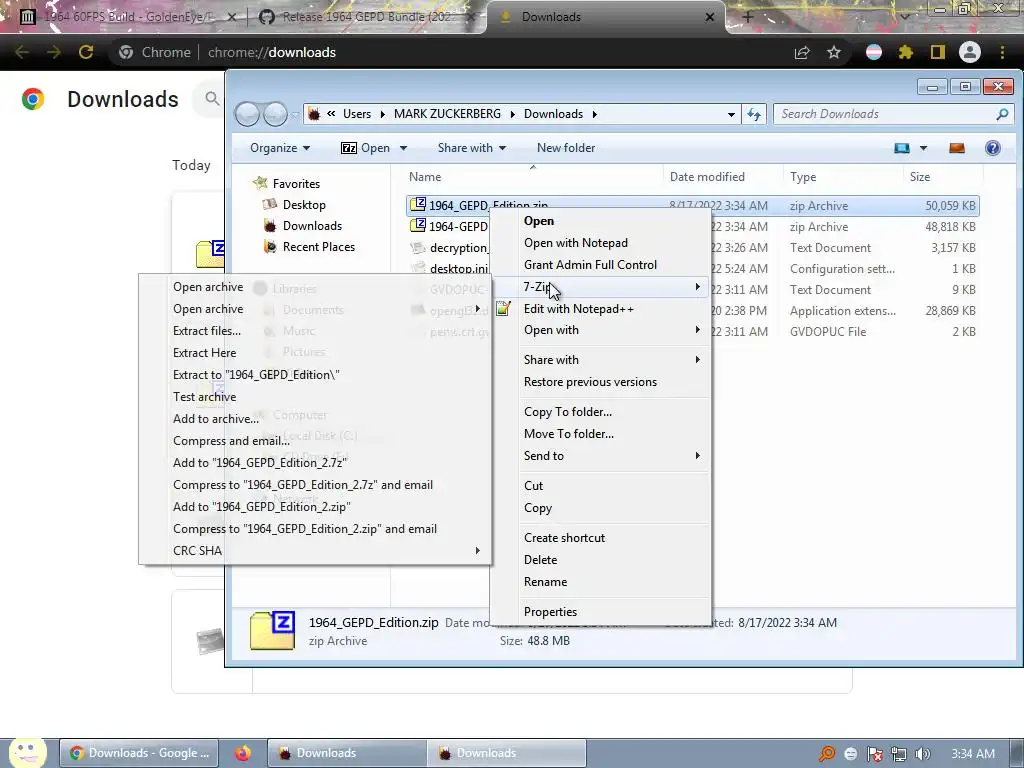Refresh the Explorer Downloads folder

point(754,114)
